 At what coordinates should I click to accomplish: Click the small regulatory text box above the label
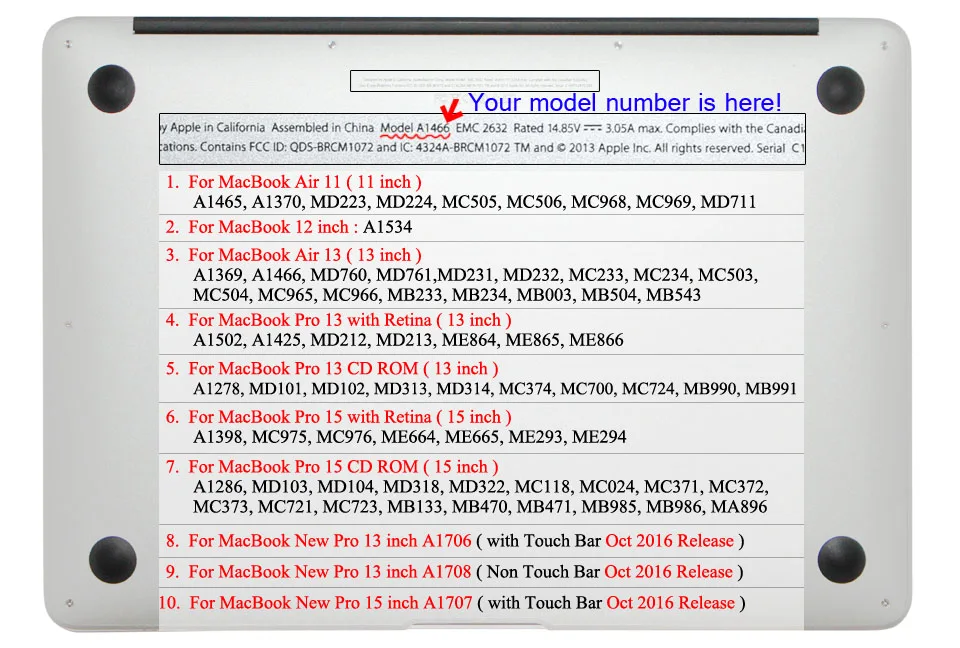473,80
